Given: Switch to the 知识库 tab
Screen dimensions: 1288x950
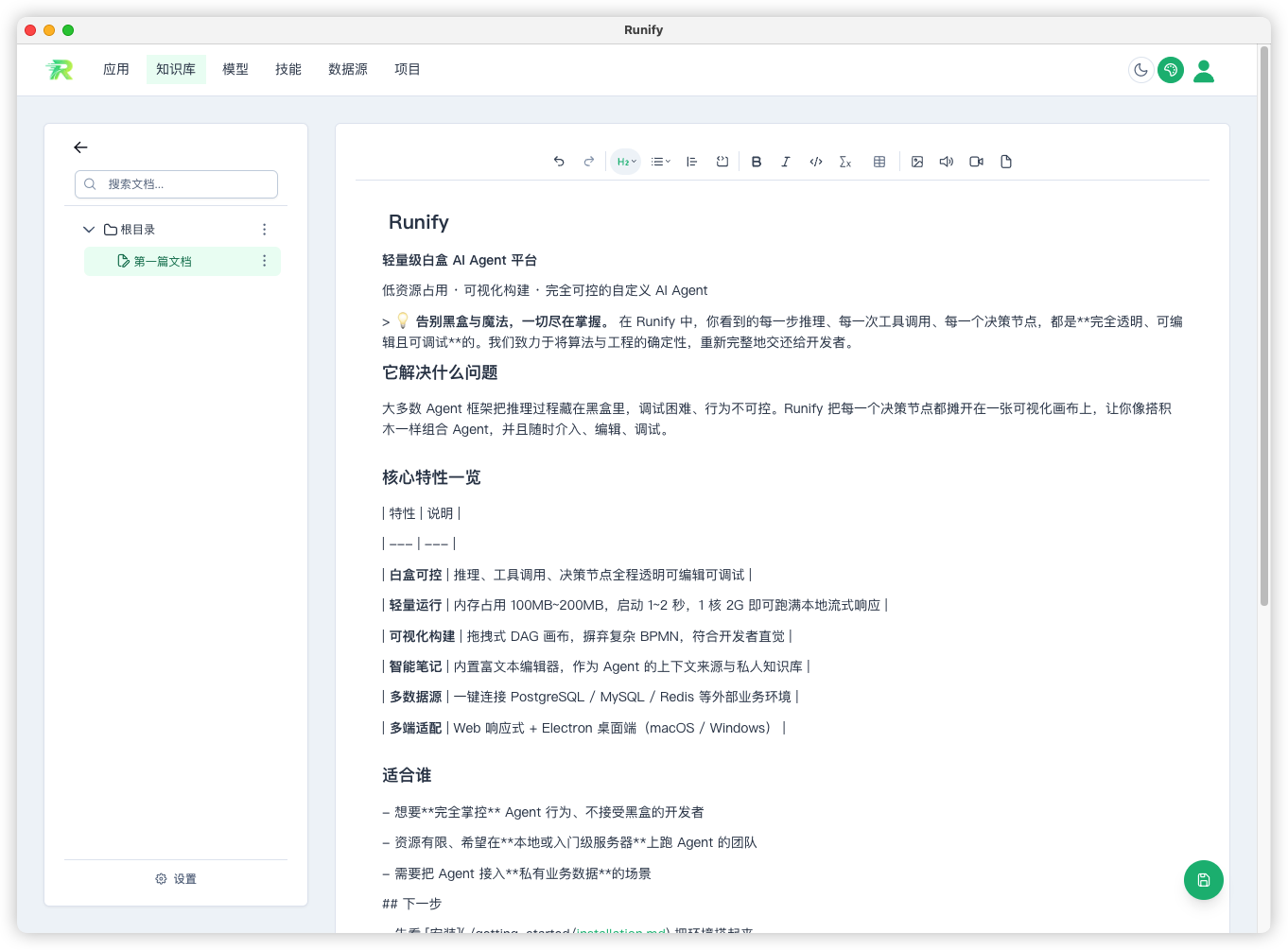Looking at the screenshot, I should (176, 70).
